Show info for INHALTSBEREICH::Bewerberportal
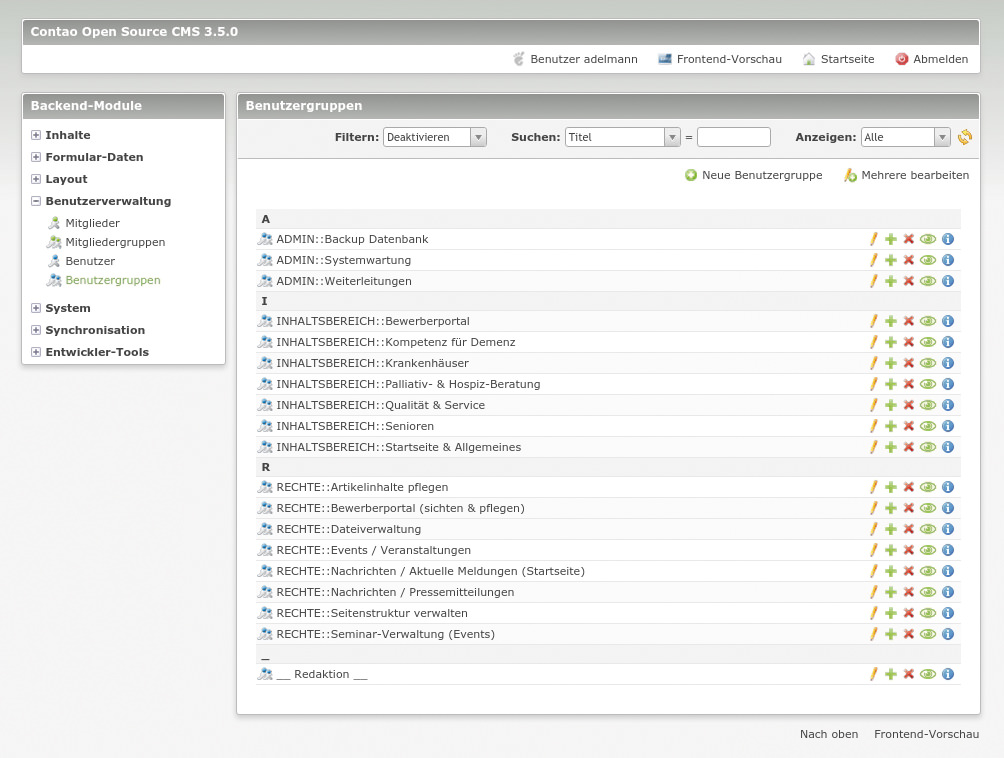This screenshot has width=1004, height=758. 948,321
